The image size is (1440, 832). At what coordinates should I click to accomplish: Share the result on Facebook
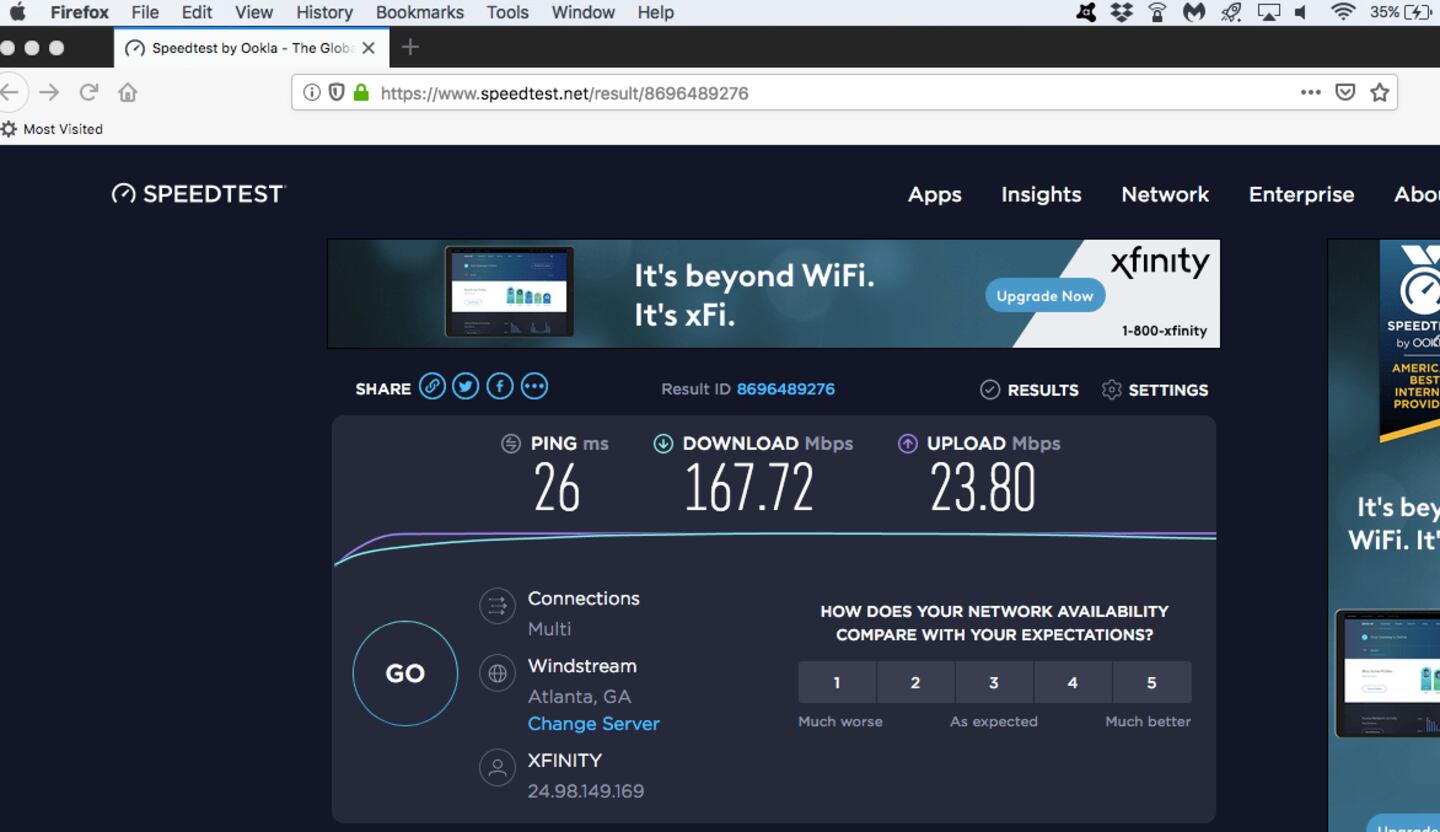pos(500,387)
